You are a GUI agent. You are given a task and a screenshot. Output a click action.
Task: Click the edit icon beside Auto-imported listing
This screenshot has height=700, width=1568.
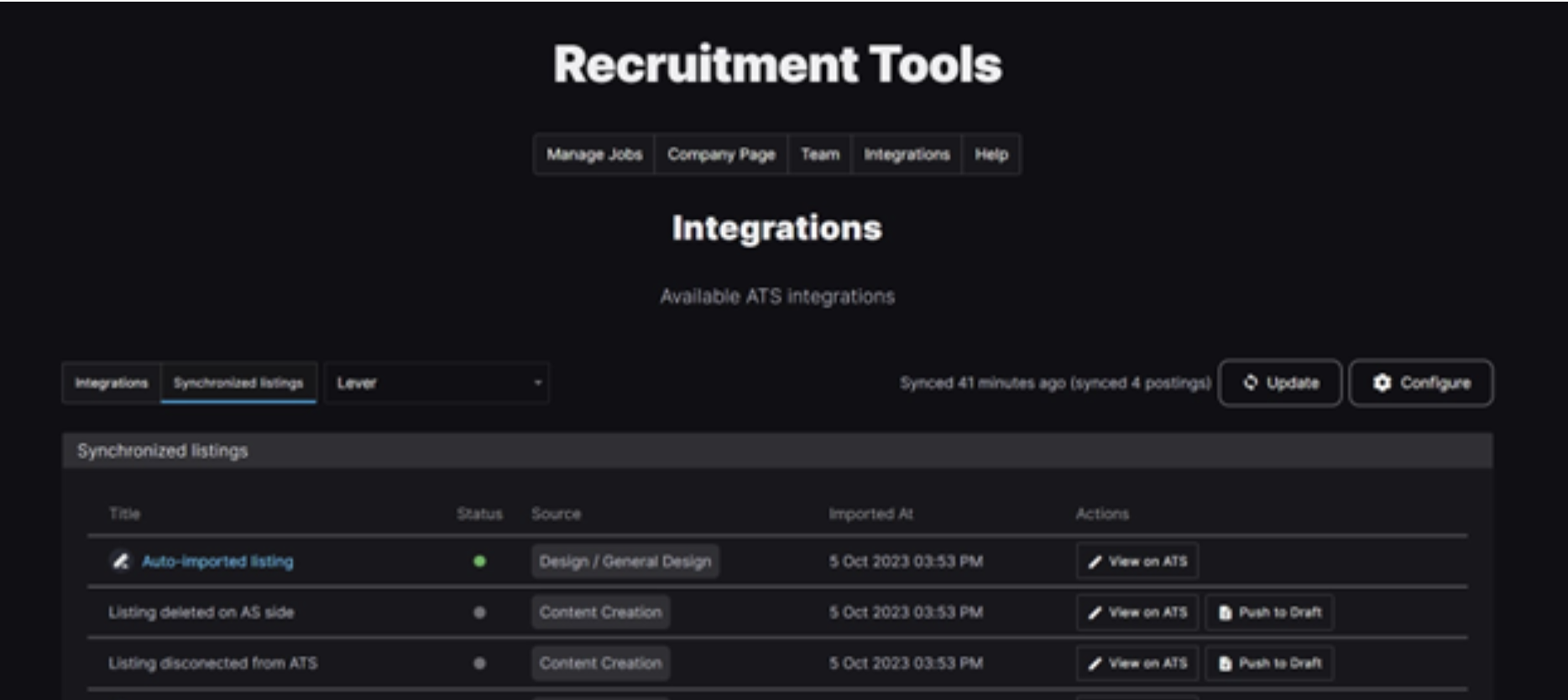[121, 562]
